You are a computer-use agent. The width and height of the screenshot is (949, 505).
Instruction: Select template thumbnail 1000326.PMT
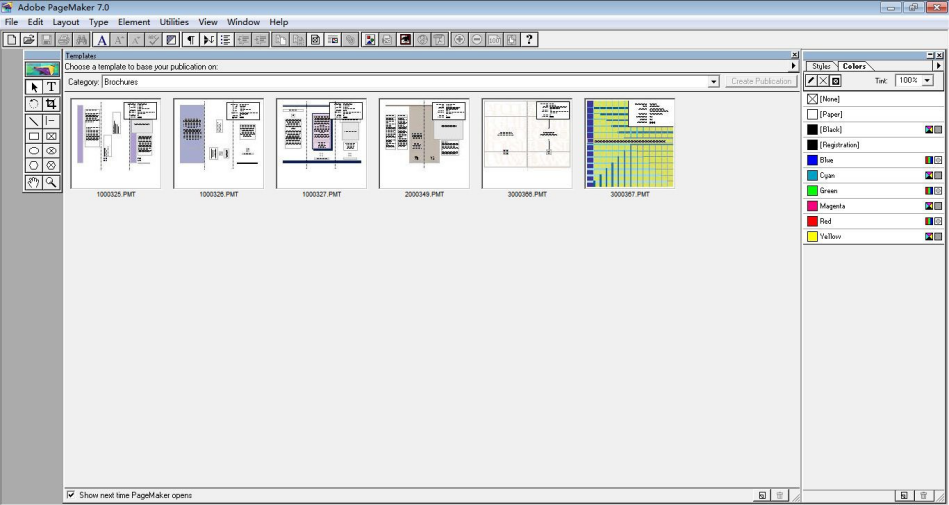(218, 144)
